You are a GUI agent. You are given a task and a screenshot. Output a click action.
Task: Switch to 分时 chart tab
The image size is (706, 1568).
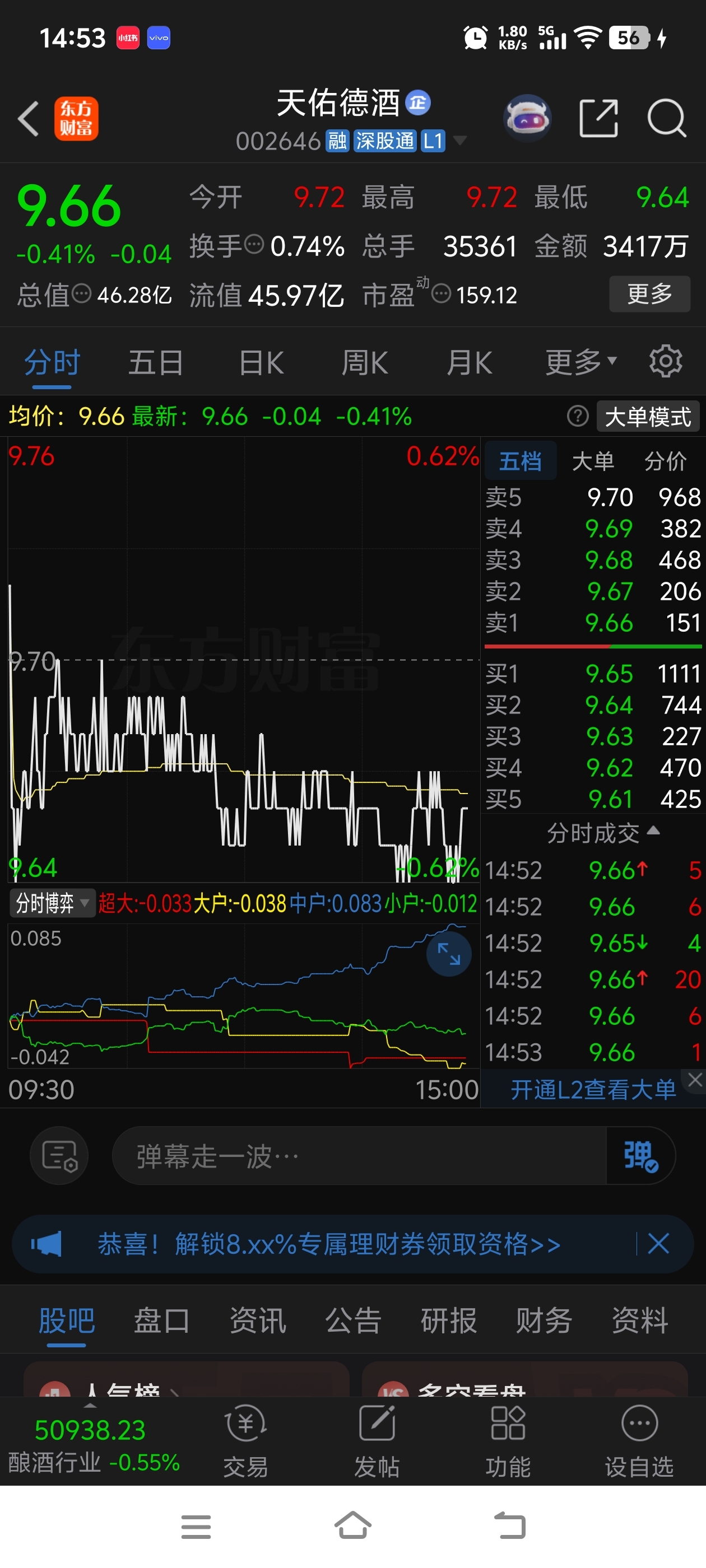click(52, 363)
